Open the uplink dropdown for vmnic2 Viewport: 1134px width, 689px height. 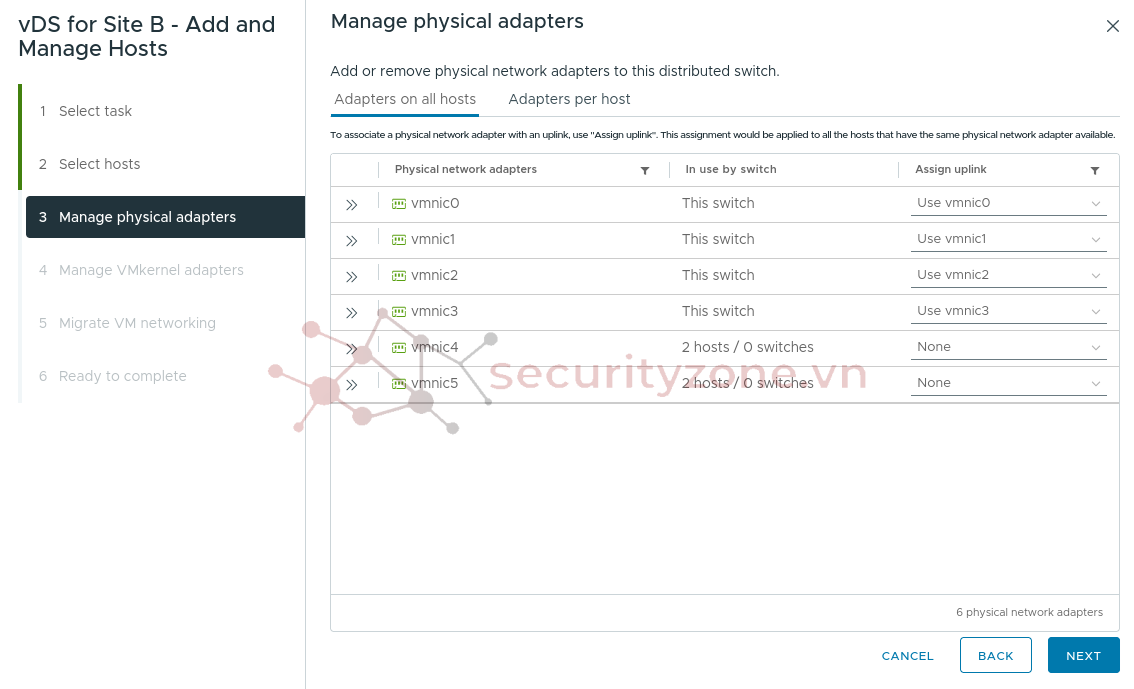point(1008,275)
